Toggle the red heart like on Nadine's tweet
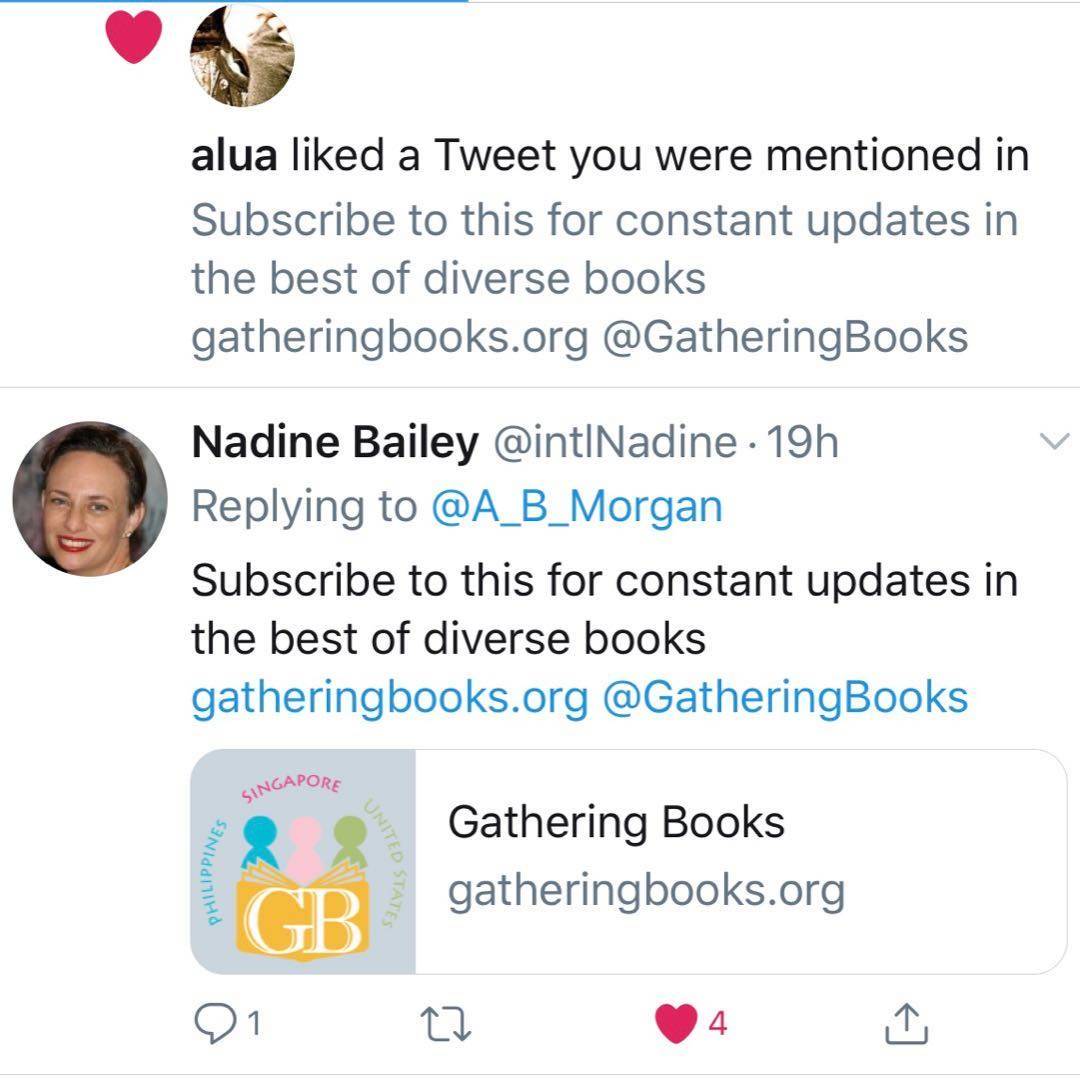Viewport: 1080px width, 1080px height. (676, 1022)
